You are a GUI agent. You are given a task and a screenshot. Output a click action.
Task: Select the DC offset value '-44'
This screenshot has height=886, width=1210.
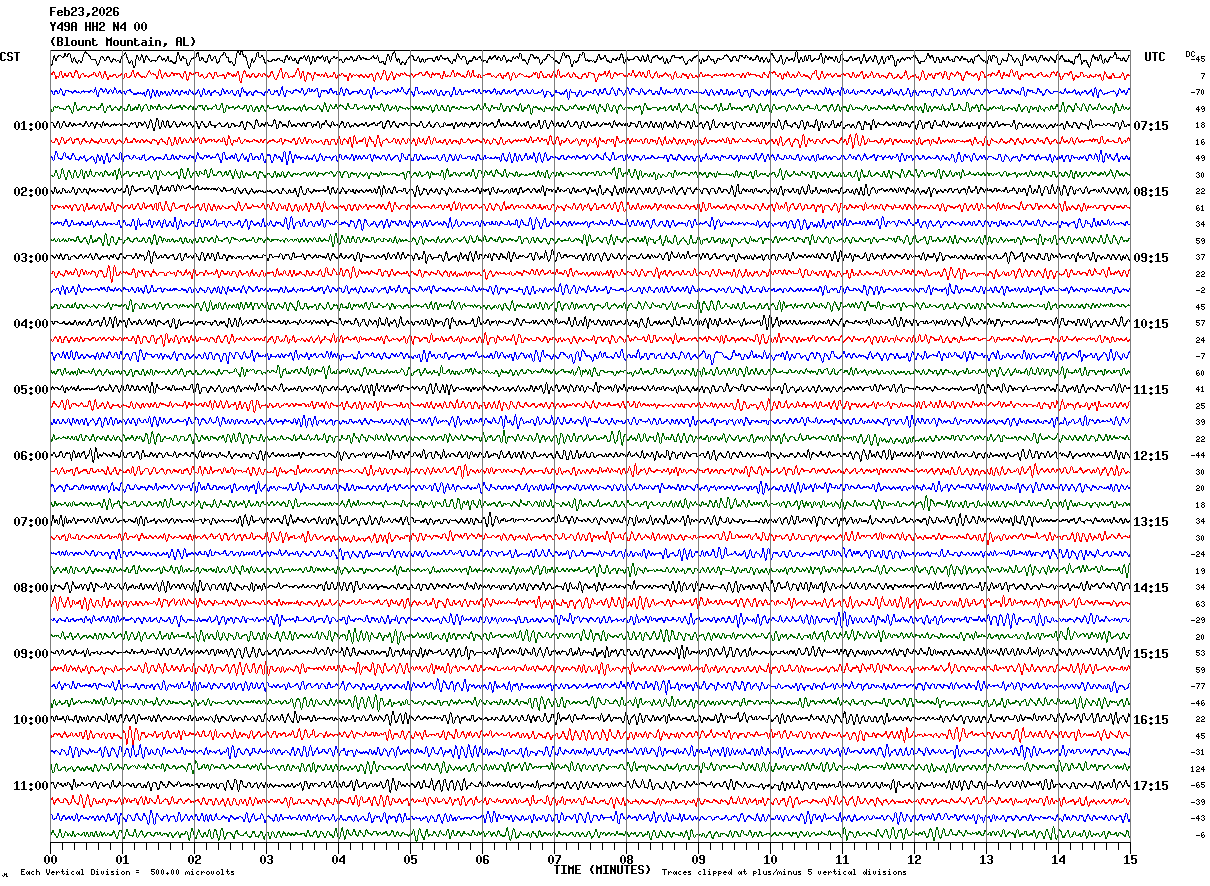point(1197,455)
